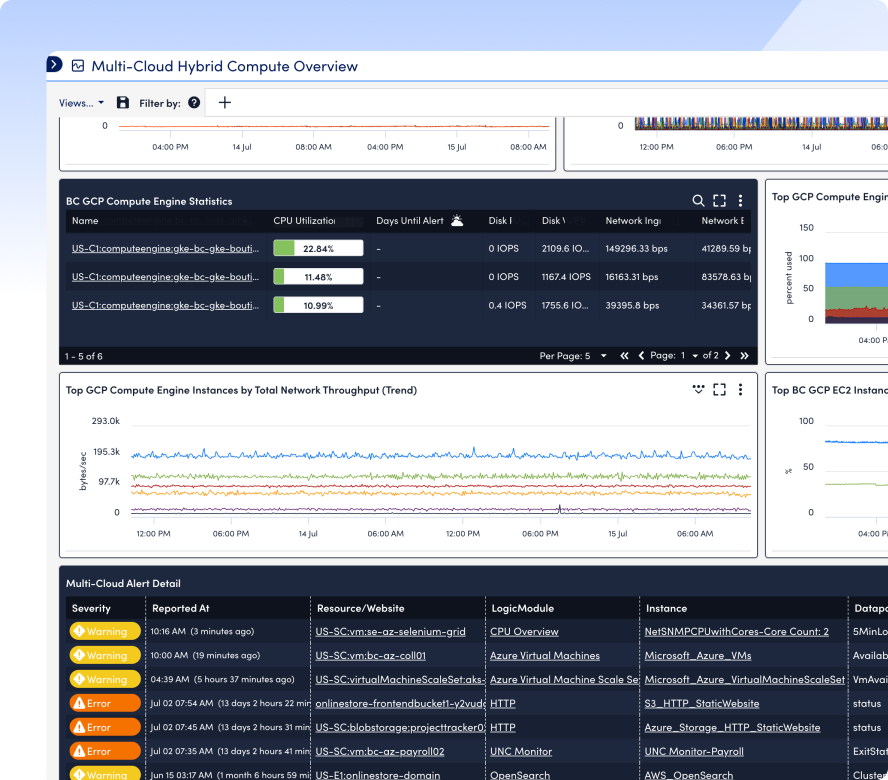Open the US-SC:vm:bc-az-coll01 resource link
This screenshot has width=888, height=780.
coord(370,655)
